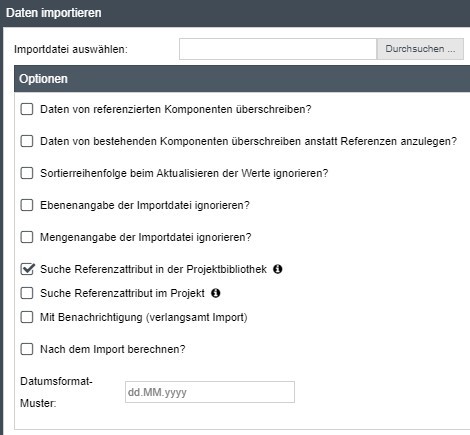Click the import file path field
The width and height of the screenshot is (470, 435).
[278, 49]
